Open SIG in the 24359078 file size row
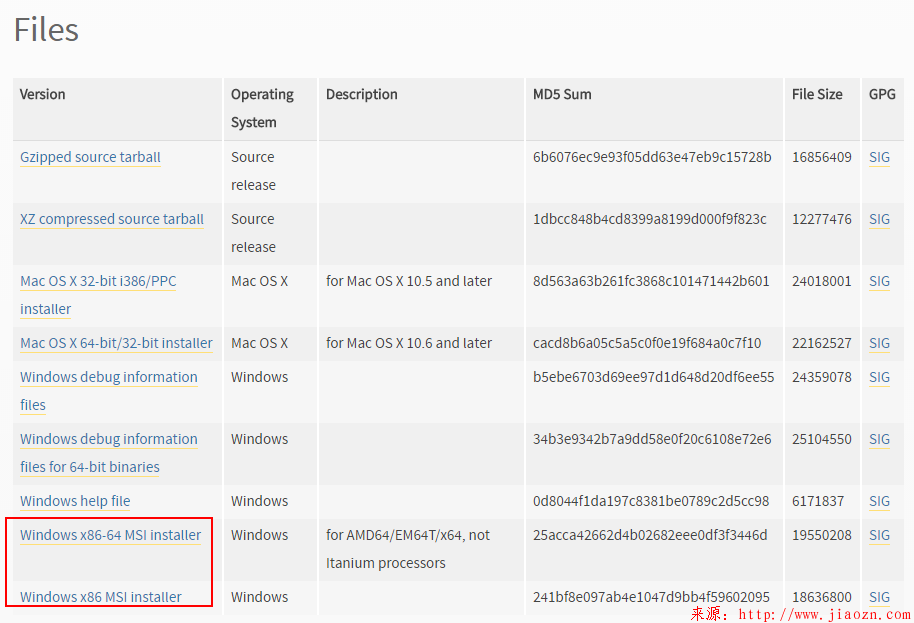 pyautogui.click(x=879, y=377)
